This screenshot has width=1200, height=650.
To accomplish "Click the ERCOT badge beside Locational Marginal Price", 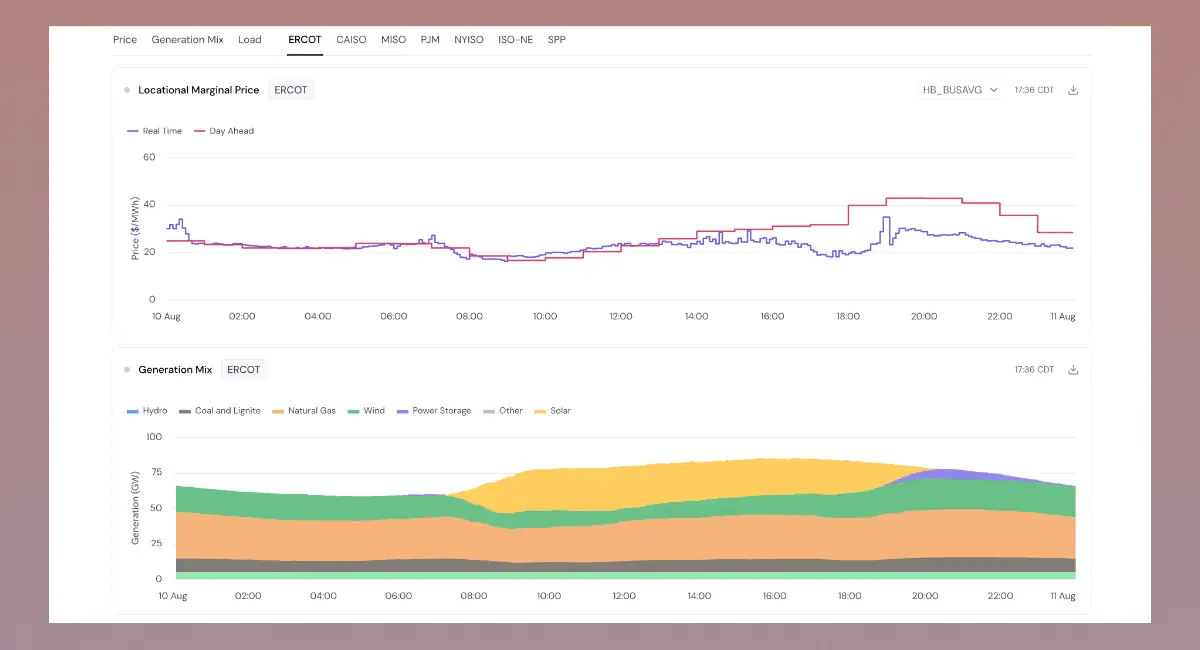I will click(x=291, y=90).
